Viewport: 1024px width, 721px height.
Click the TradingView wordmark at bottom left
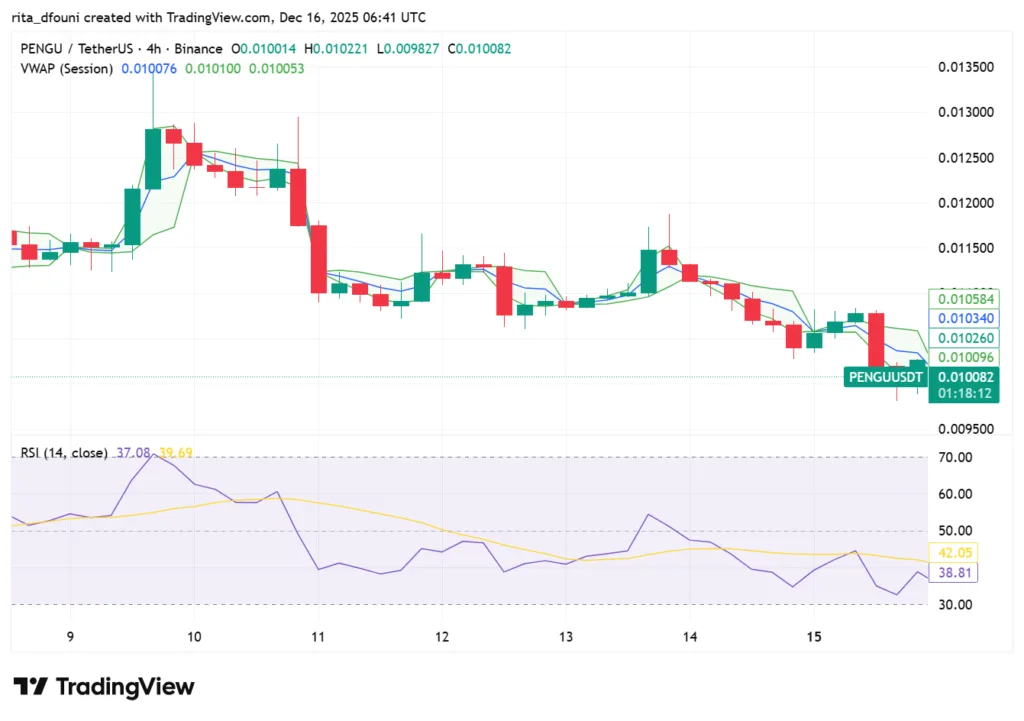(125, 687)
